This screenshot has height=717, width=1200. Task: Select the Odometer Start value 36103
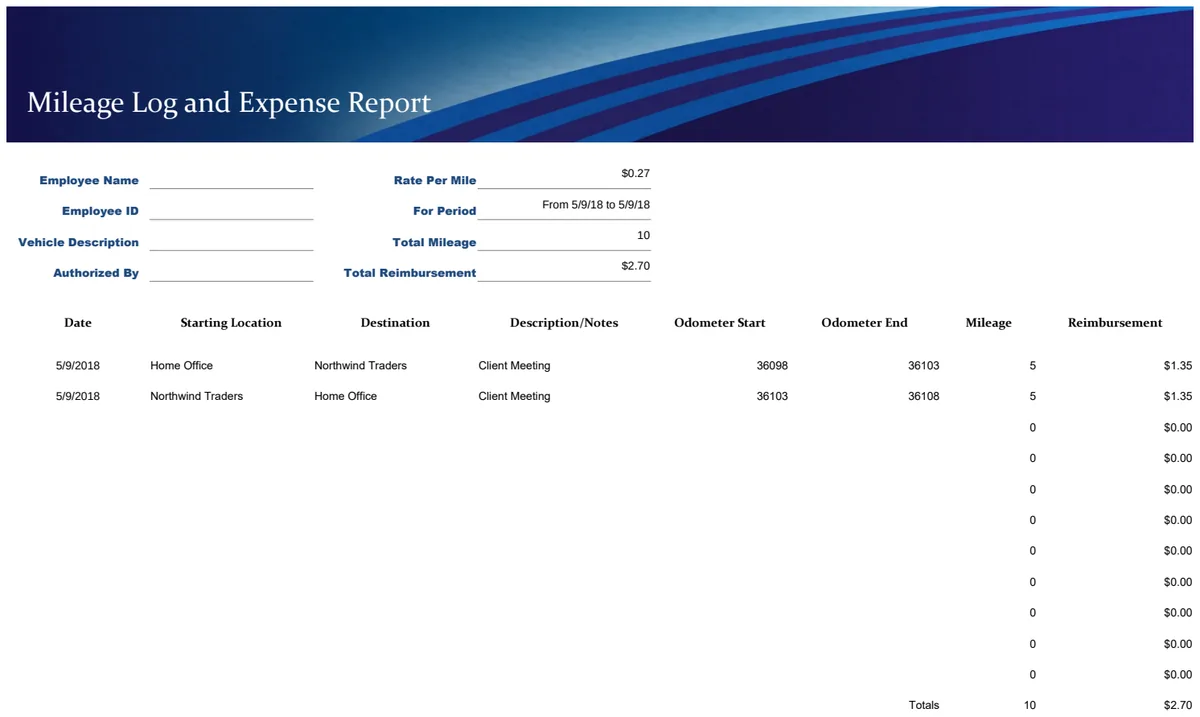[772, 397]
